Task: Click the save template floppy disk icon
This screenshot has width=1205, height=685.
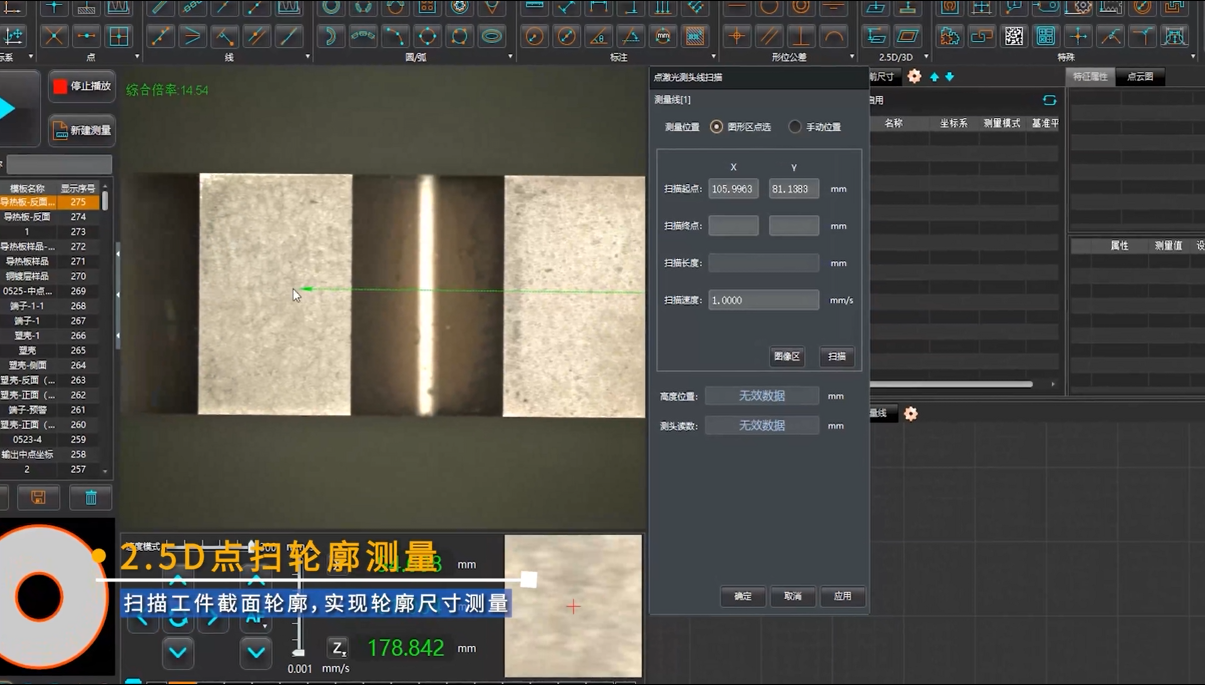Action: click(x=38, y=497)
